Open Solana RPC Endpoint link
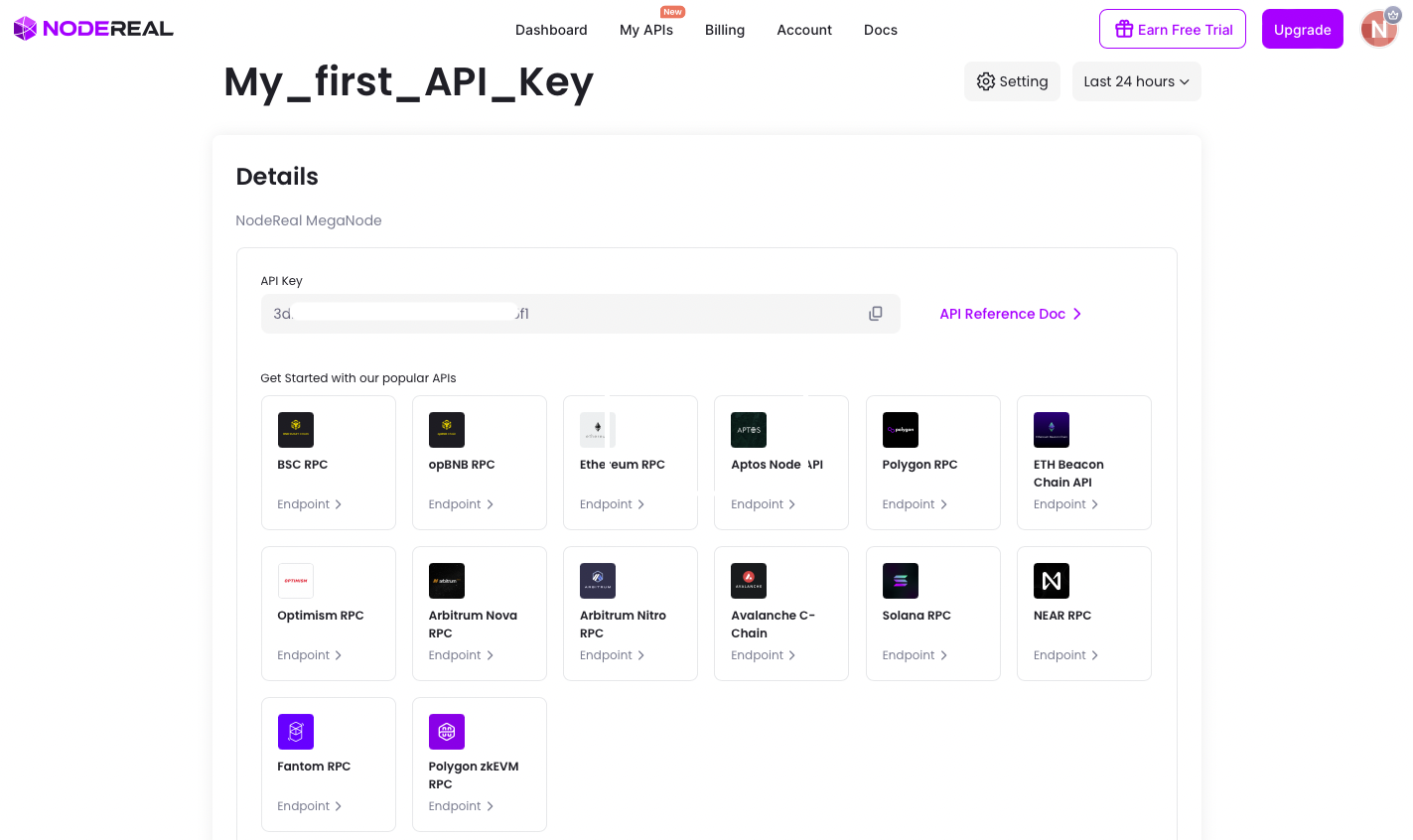The width and height of the screenshot is (1413, 840). pos(915,655)
